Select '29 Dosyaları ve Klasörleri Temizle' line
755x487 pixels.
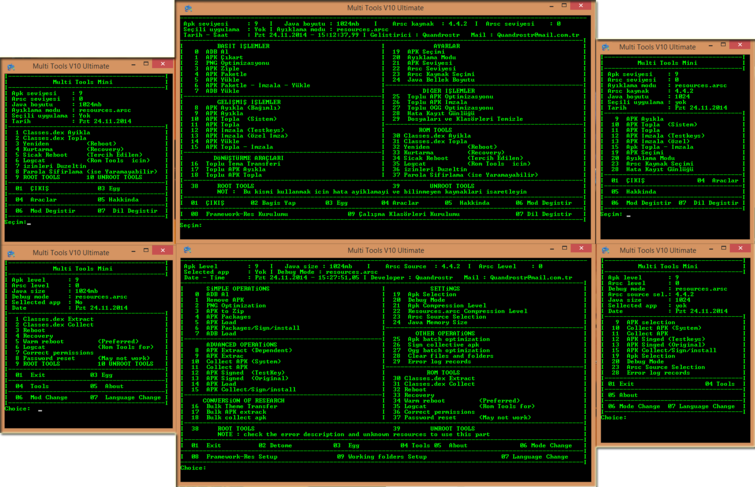(457, 119)
